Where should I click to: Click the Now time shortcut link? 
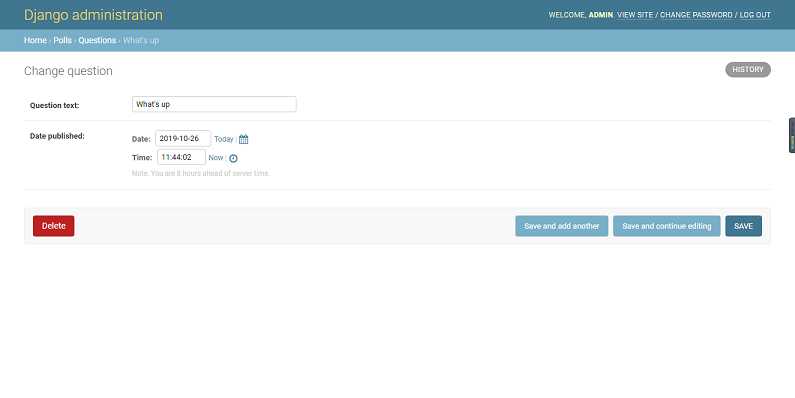click(x=215, y=158)
